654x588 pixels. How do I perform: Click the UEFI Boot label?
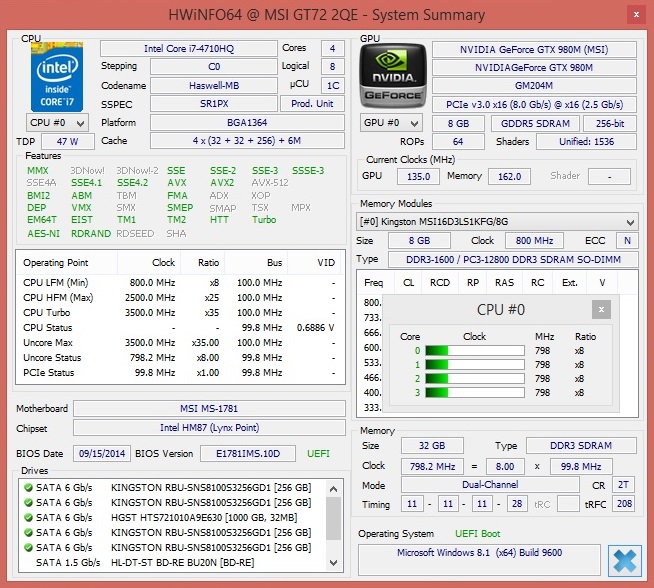point(478,534)
